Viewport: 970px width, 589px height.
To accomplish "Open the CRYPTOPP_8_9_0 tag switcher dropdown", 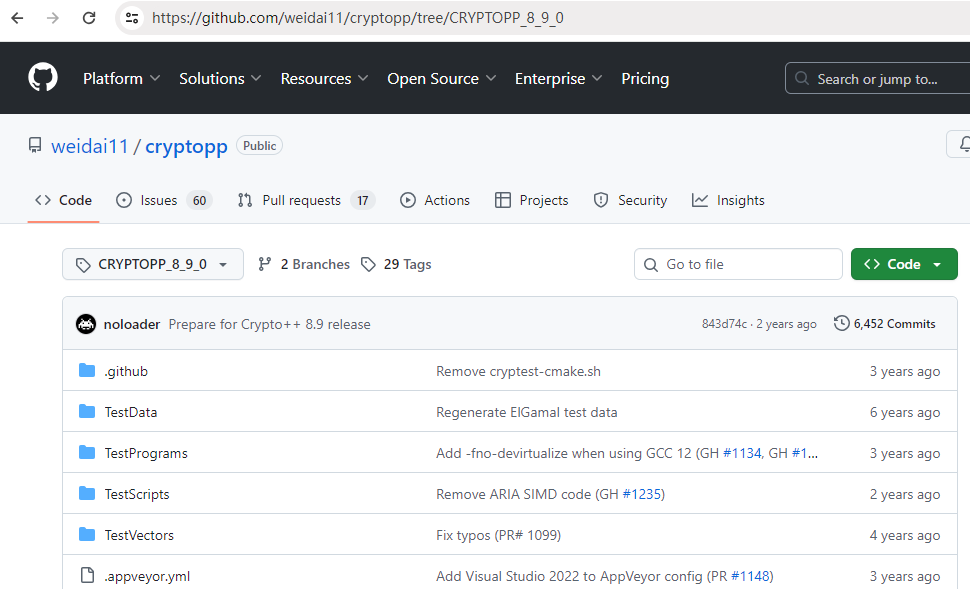I will click(x=153, y=264).
